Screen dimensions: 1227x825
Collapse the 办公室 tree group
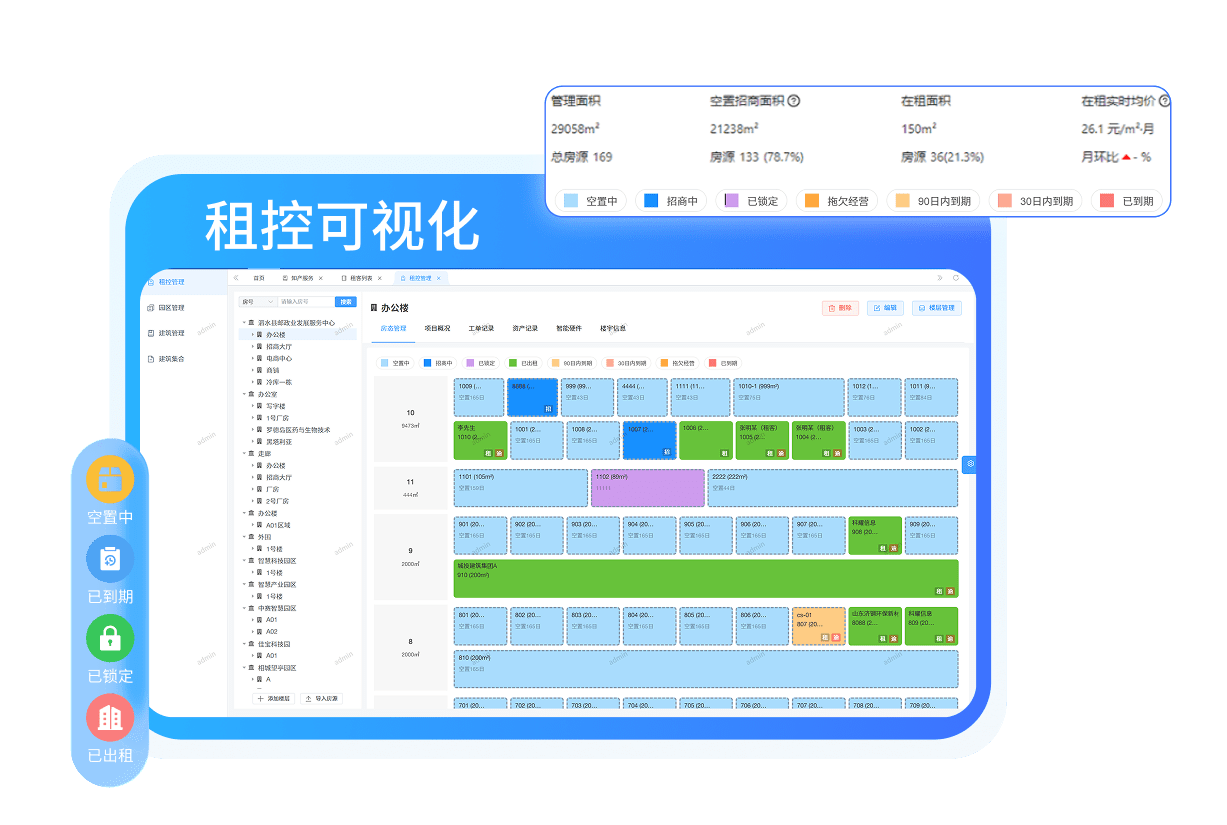pyautogui.click(x=244, y=394)
